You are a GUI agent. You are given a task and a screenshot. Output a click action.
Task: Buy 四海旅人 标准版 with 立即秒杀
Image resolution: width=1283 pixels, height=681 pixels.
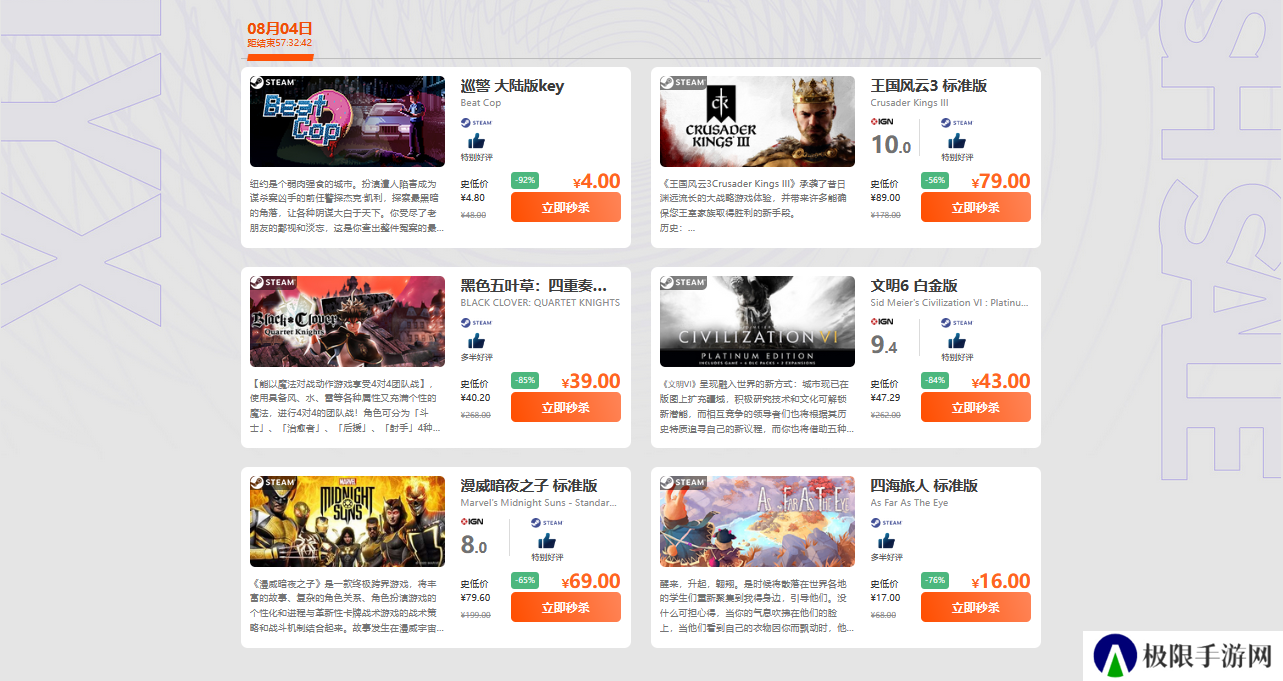click(976, 607)
